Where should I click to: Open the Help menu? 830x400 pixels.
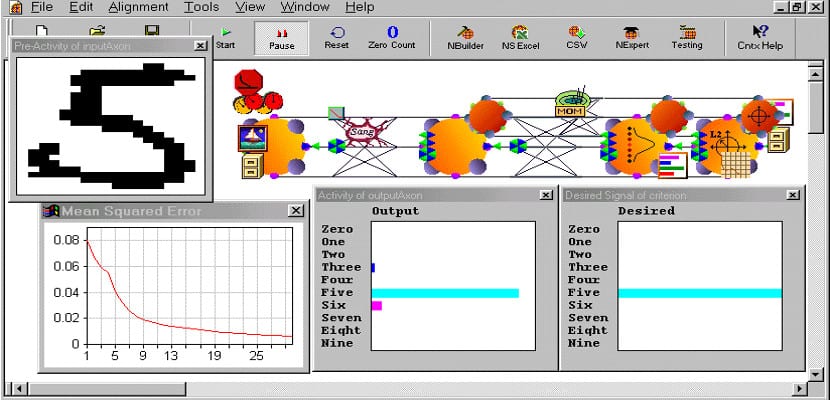click(360, 7)
